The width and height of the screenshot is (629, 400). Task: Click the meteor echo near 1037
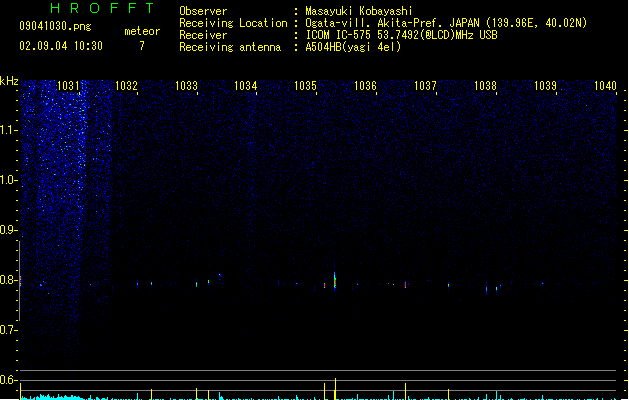click(x=406, y=284)
